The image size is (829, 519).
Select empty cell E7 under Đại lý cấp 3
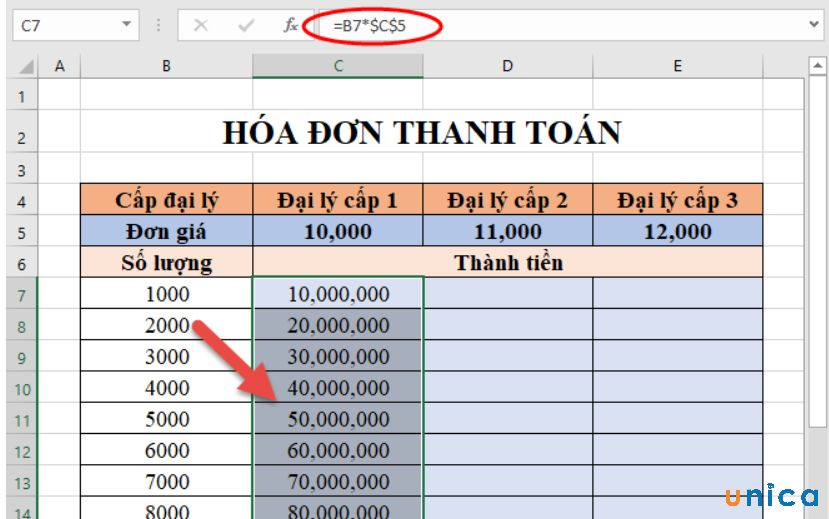[678, 294]
